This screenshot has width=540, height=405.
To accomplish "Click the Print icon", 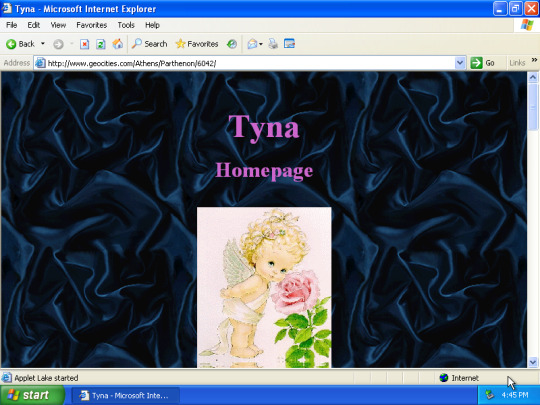I will (x=273, y=44).
